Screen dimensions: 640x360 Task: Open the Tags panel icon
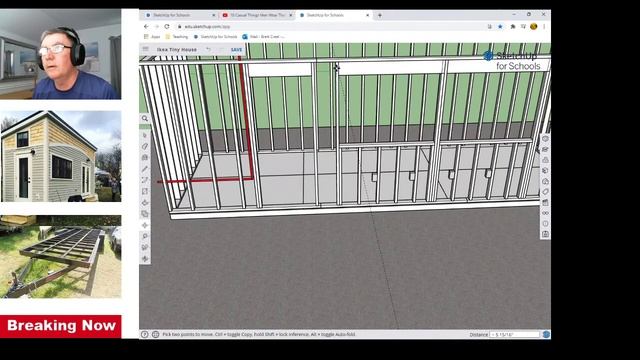tap(545, 192)
